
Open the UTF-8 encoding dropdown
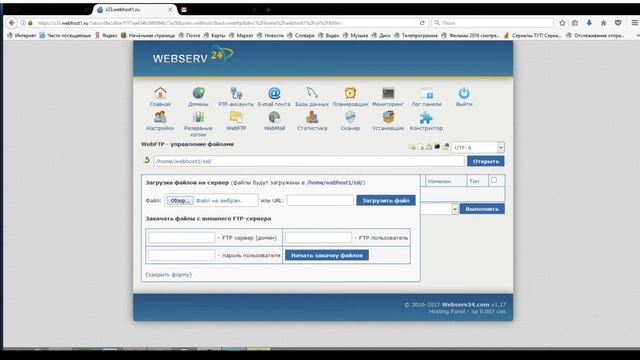click(x=478, y=147)
